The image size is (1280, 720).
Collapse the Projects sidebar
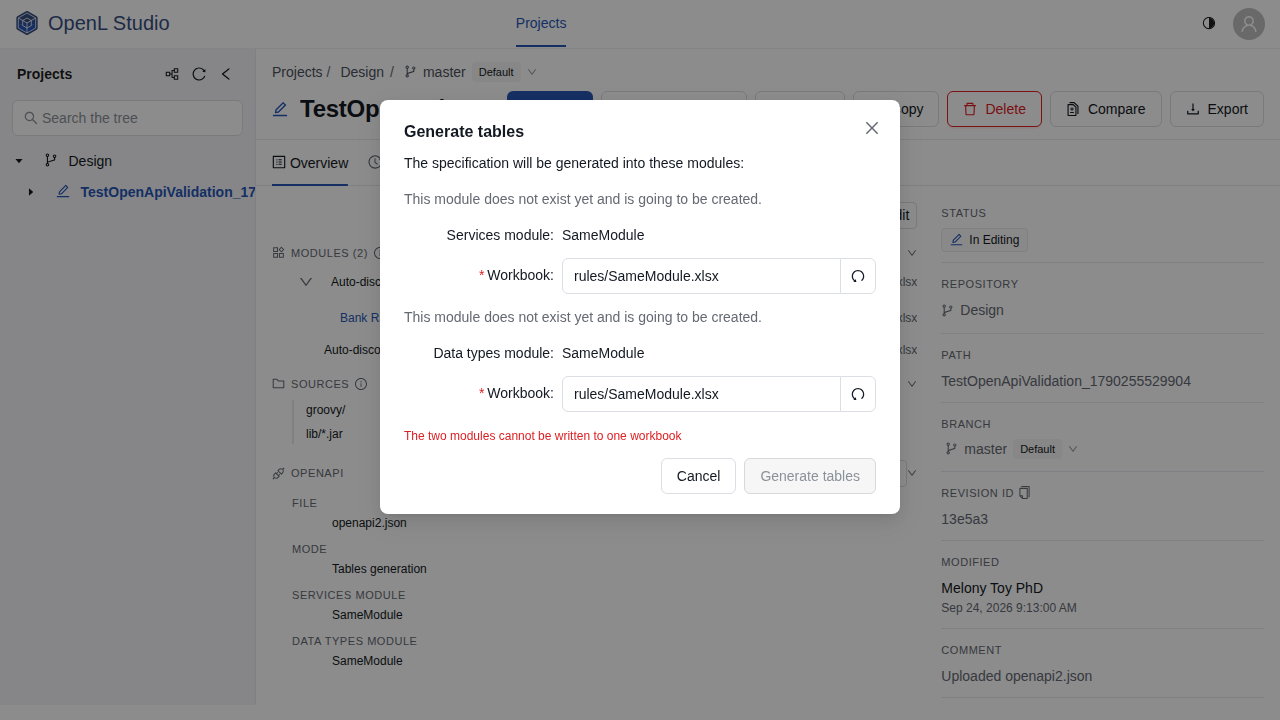[x=226, y=74]
